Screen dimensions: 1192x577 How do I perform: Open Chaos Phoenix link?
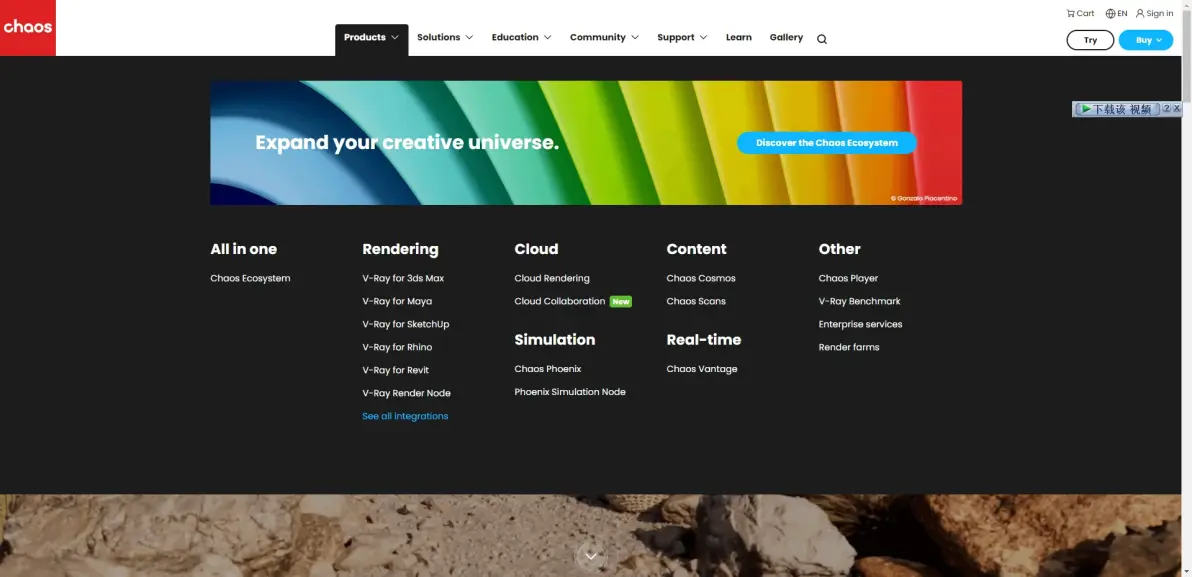pyautogui.click(x=547, y=369)
